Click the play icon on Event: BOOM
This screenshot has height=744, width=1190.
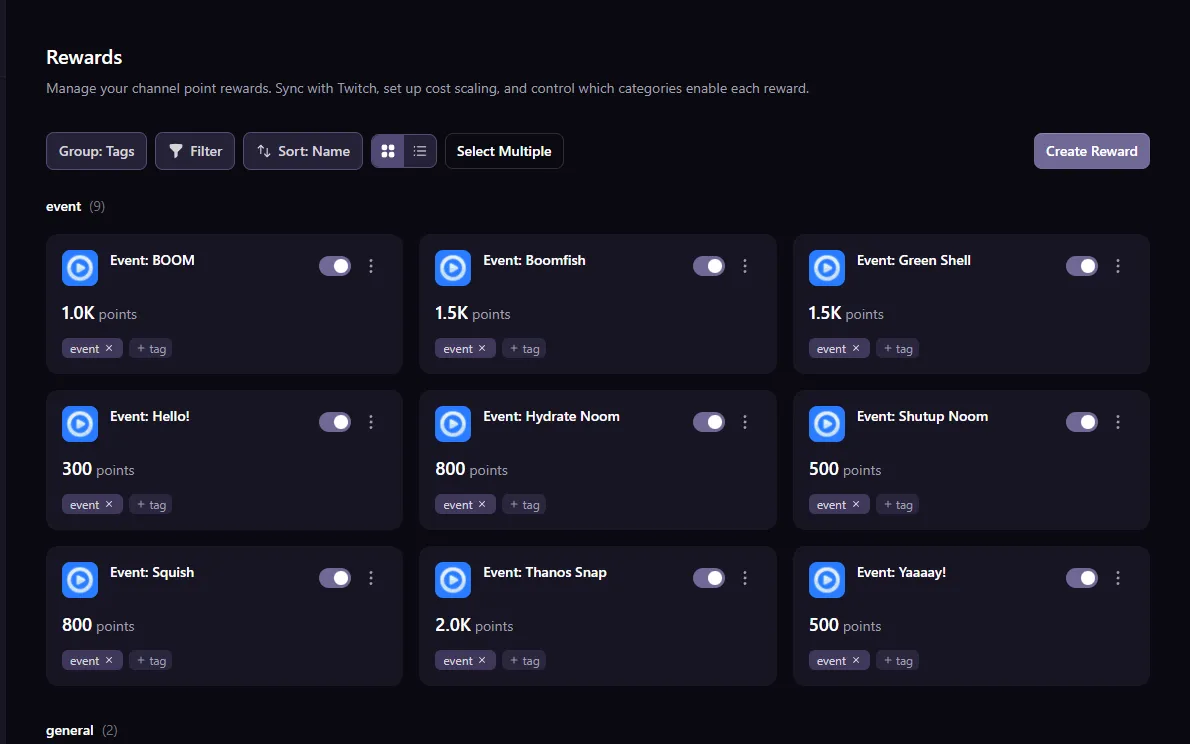click(x=79, y=267)
